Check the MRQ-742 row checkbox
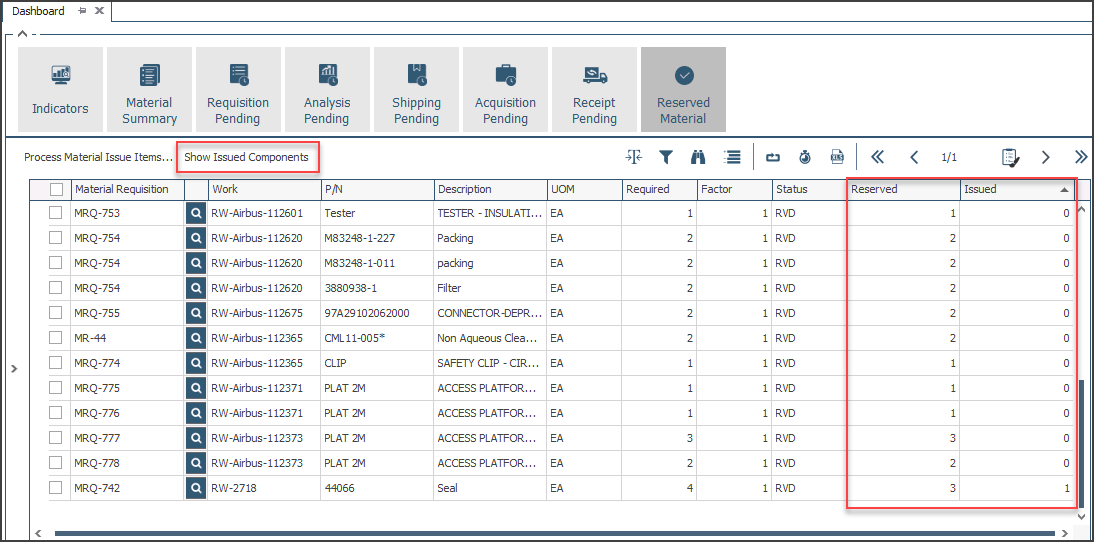This screenshot has width=1097, height=542. pyautogui.click(x=55, y=488)
